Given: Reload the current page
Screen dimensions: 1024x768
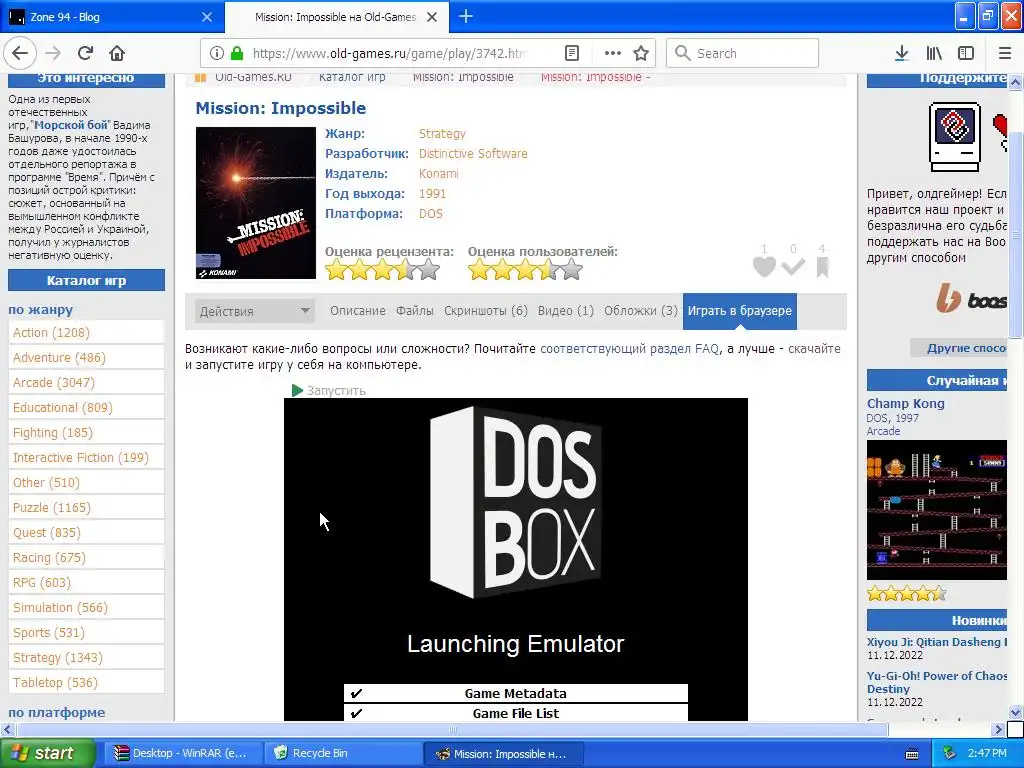Looking at the screenshot, I should click(x=86, y=53).
